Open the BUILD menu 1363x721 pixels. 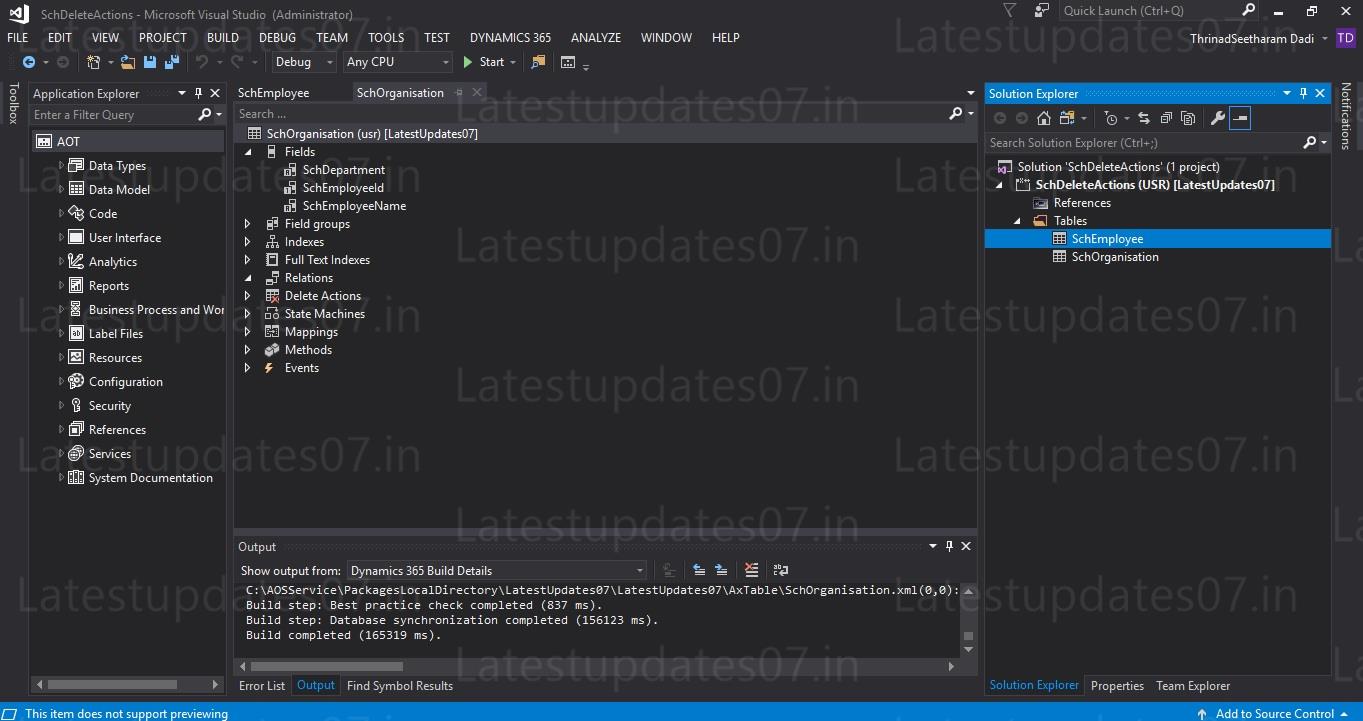(223, 37)
